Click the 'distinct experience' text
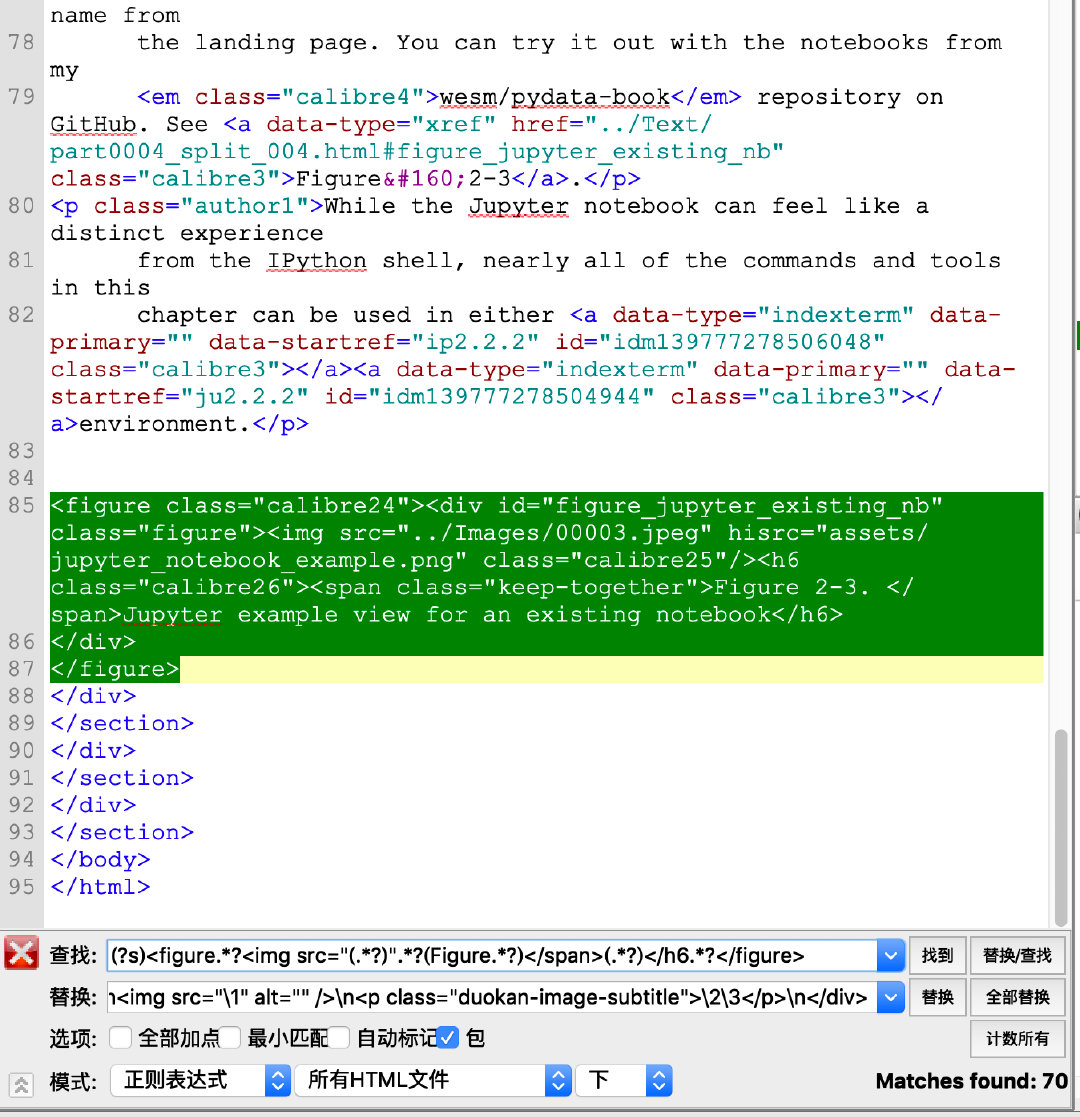Image resolution: width=1080 pixels, height=1117 pixels. pyautogui.click(x=187, y=234)
